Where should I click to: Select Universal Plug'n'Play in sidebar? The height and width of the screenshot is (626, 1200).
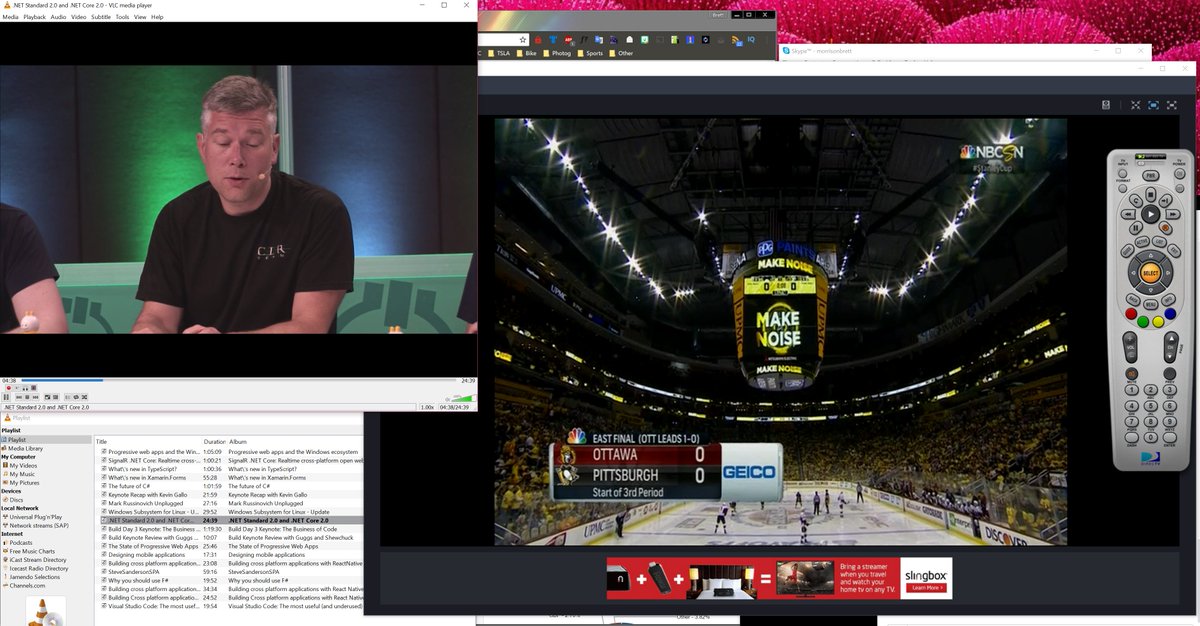(34, 517)
